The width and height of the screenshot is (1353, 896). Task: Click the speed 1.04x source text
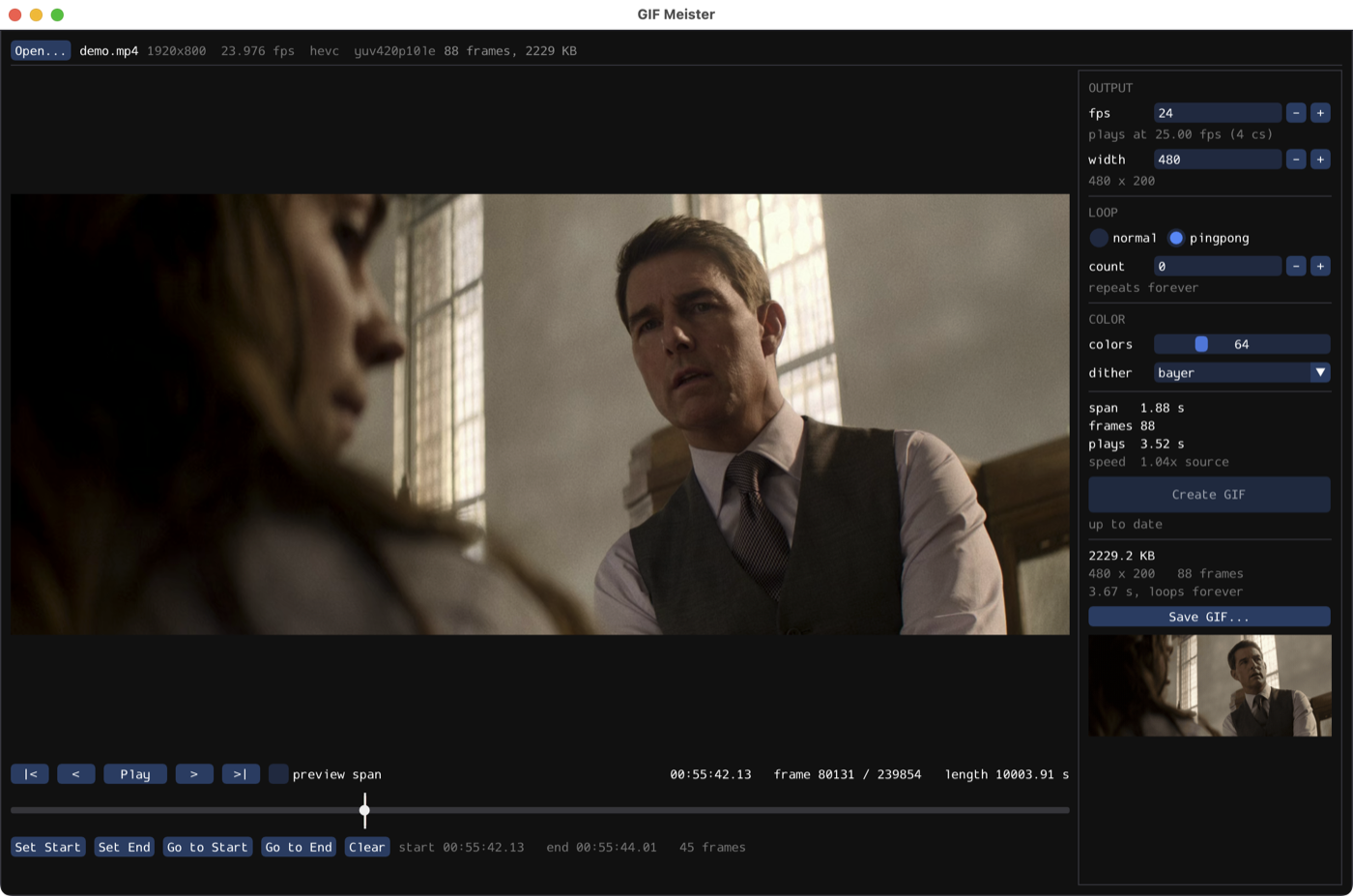(1159, 462)
